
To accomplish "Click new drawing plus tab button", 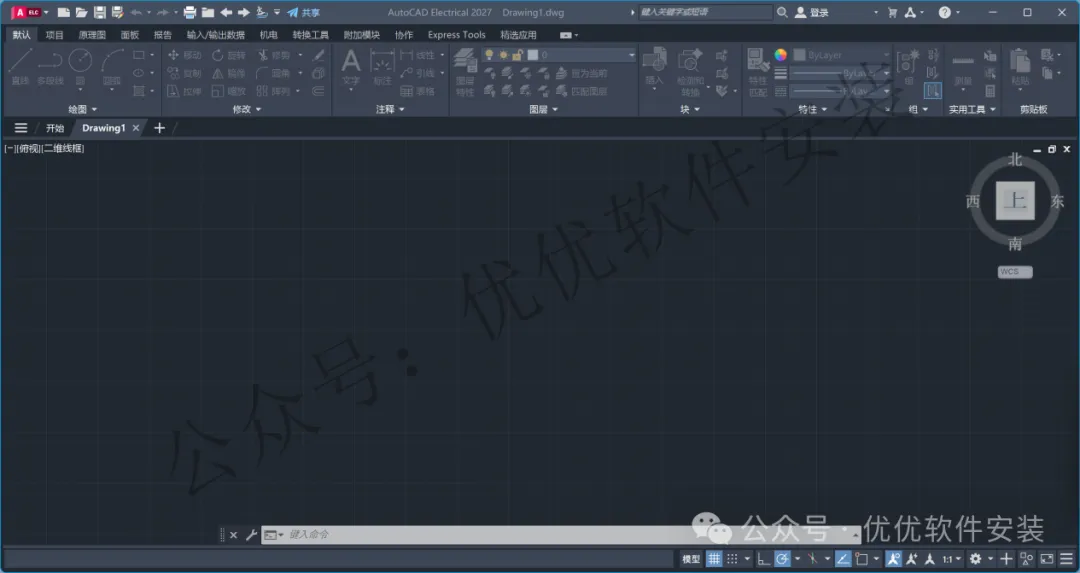I will tap(159, 128).
